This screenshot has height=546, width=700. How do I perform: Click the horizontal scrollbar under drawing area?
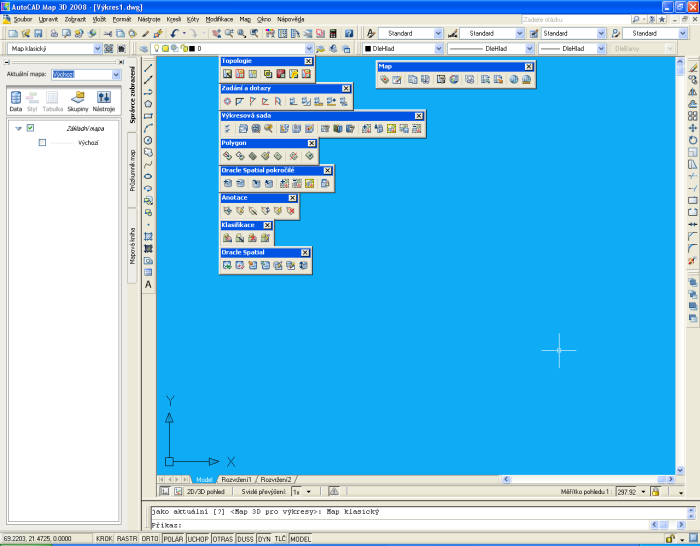pos(589,479)
